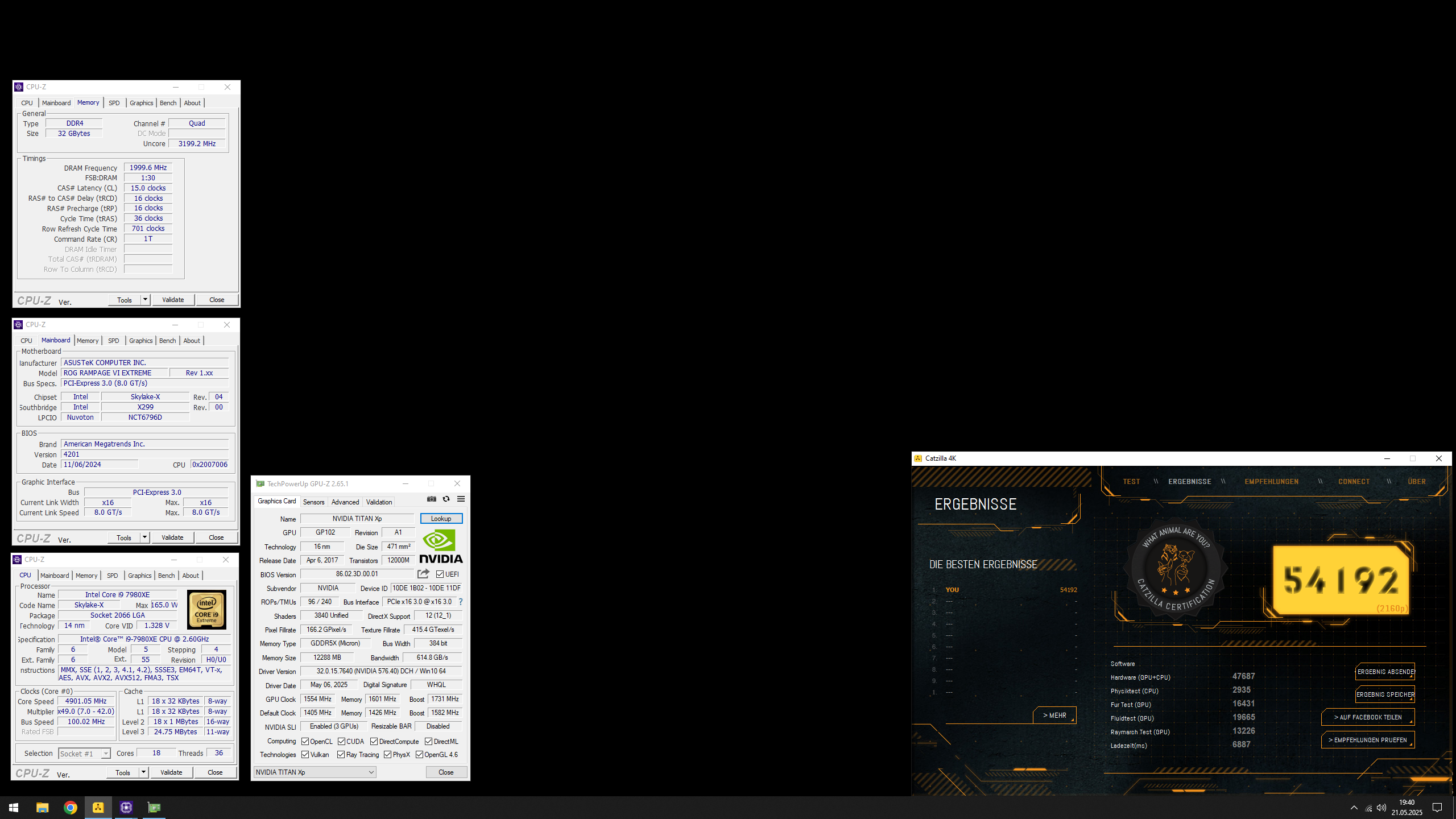The width and height of the screenshot is (1456, 819).
Task: Click Close button in GPU-Z
Action: point(446,772)
